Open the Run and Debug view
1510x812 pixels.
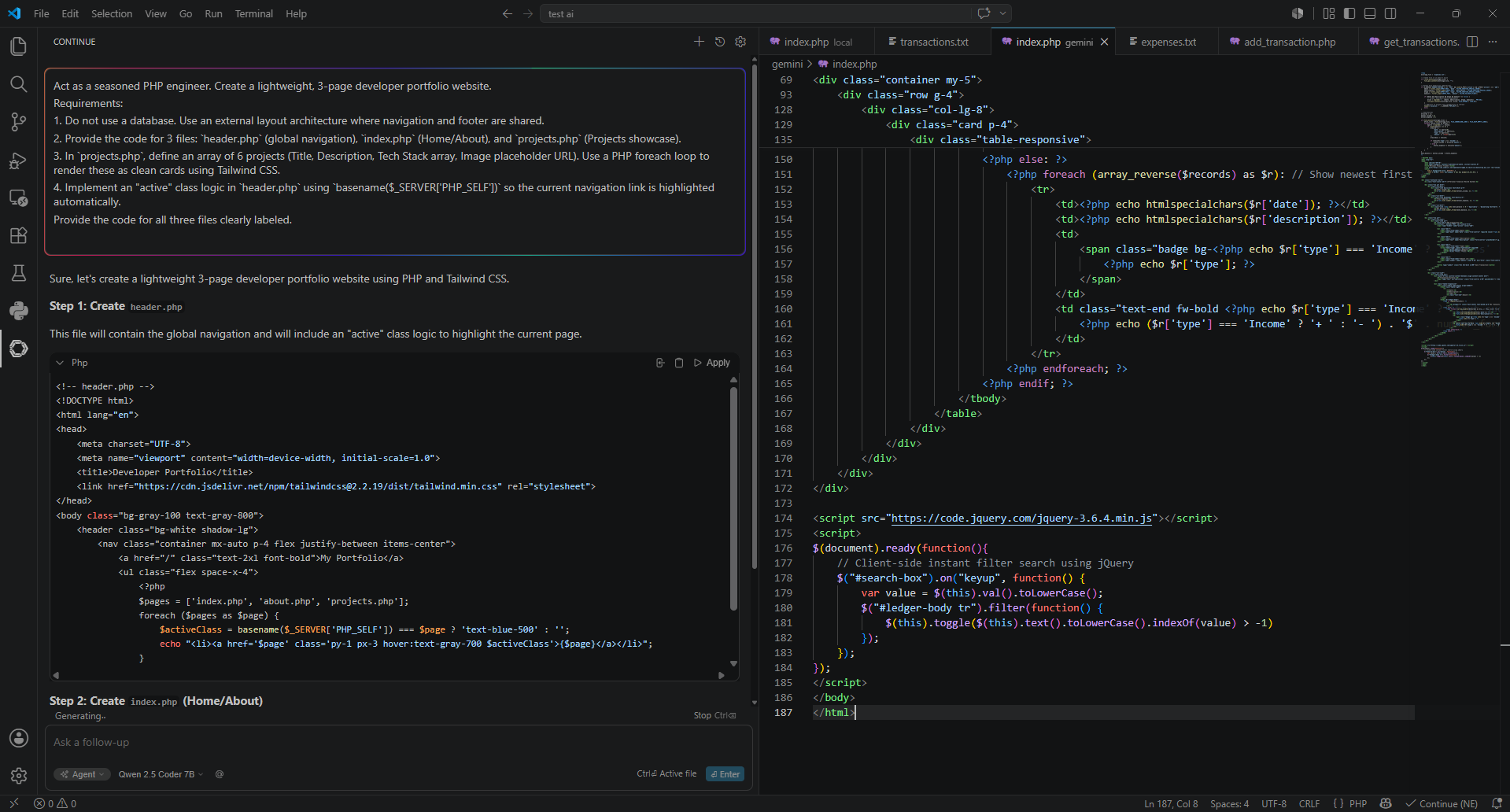coord(18,160)
